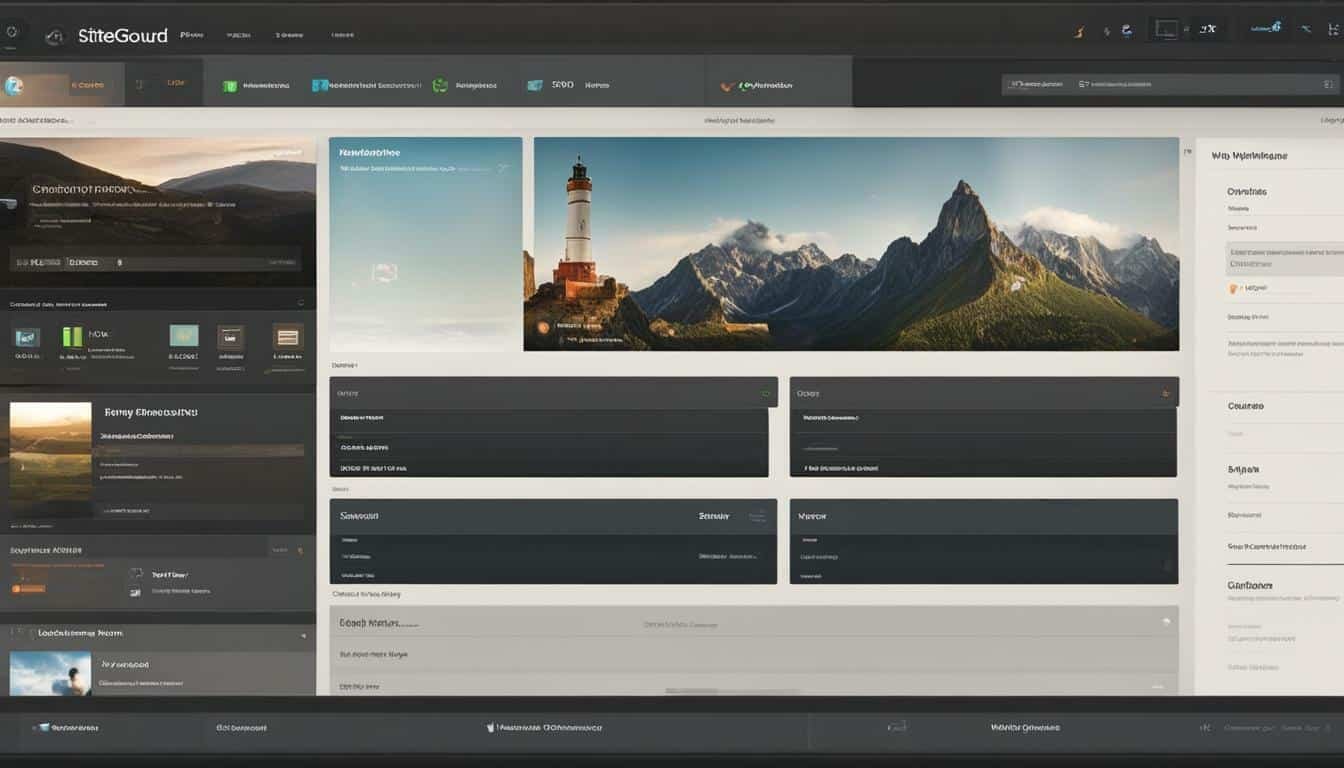Click the orange icon on the lighthouse image
Image resolution: width=1344 pixels, height=768 pixels.
[x=543, y=327]
